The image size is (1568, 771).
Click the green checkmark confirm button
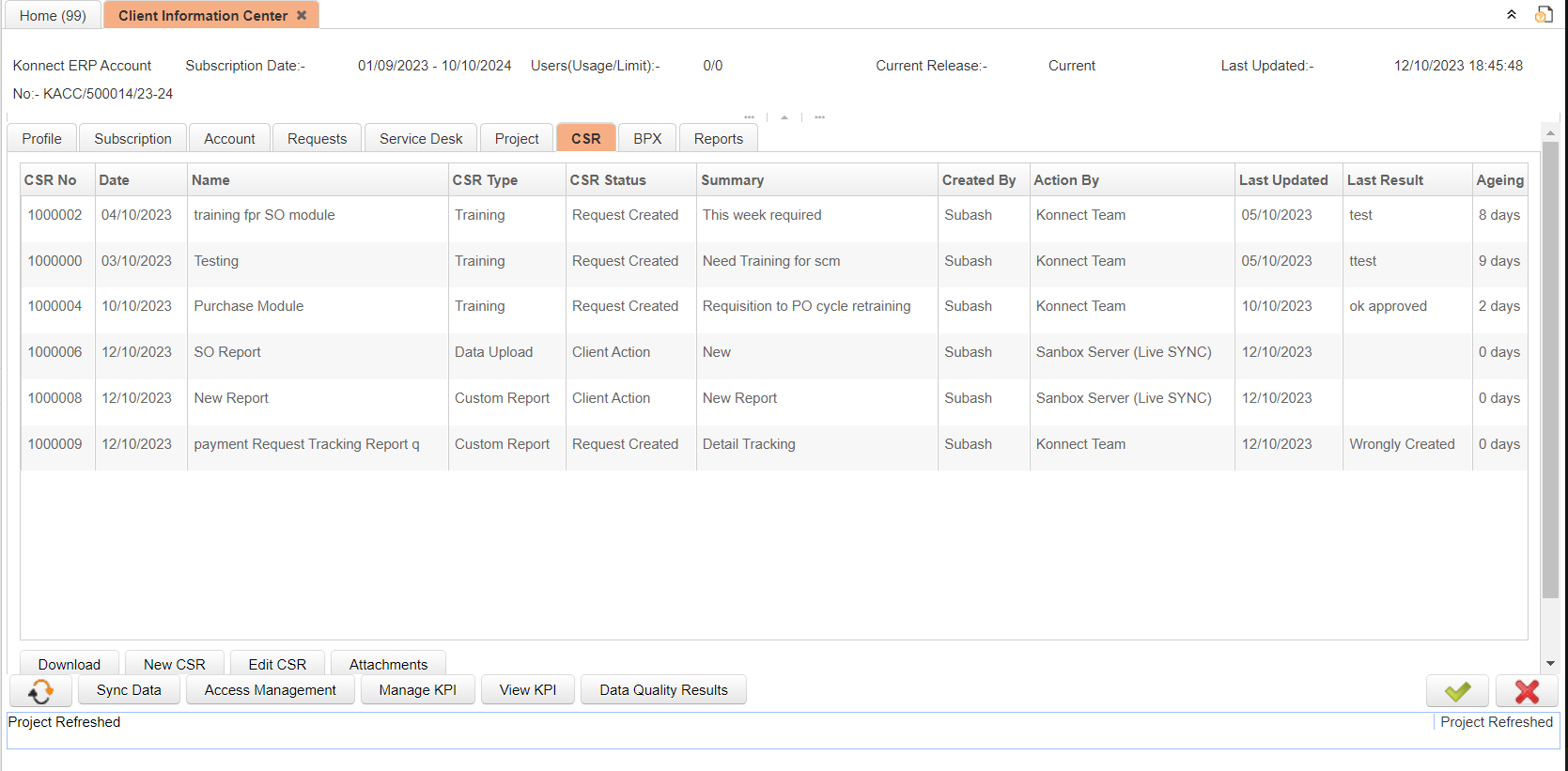pyautogui.click(x=1456, y=691)
